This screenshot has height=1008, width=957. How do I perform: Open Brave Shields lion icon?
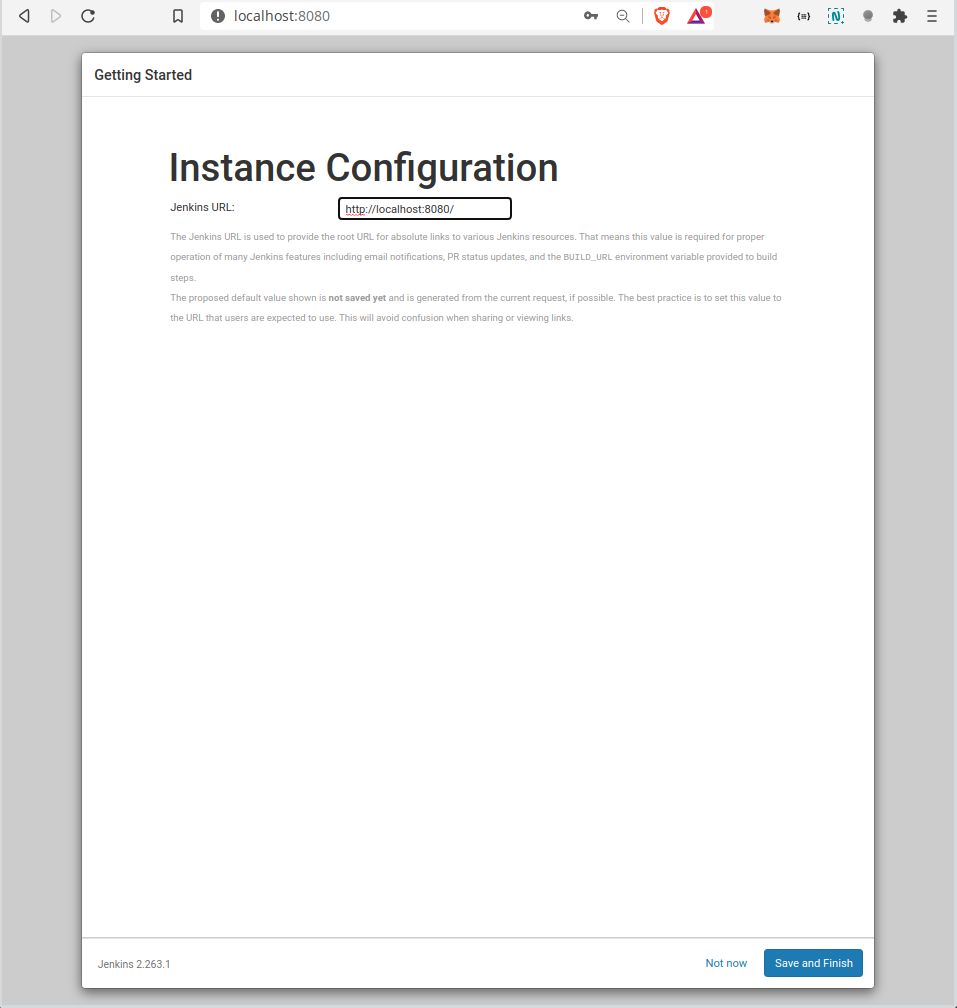pos(661,16)
